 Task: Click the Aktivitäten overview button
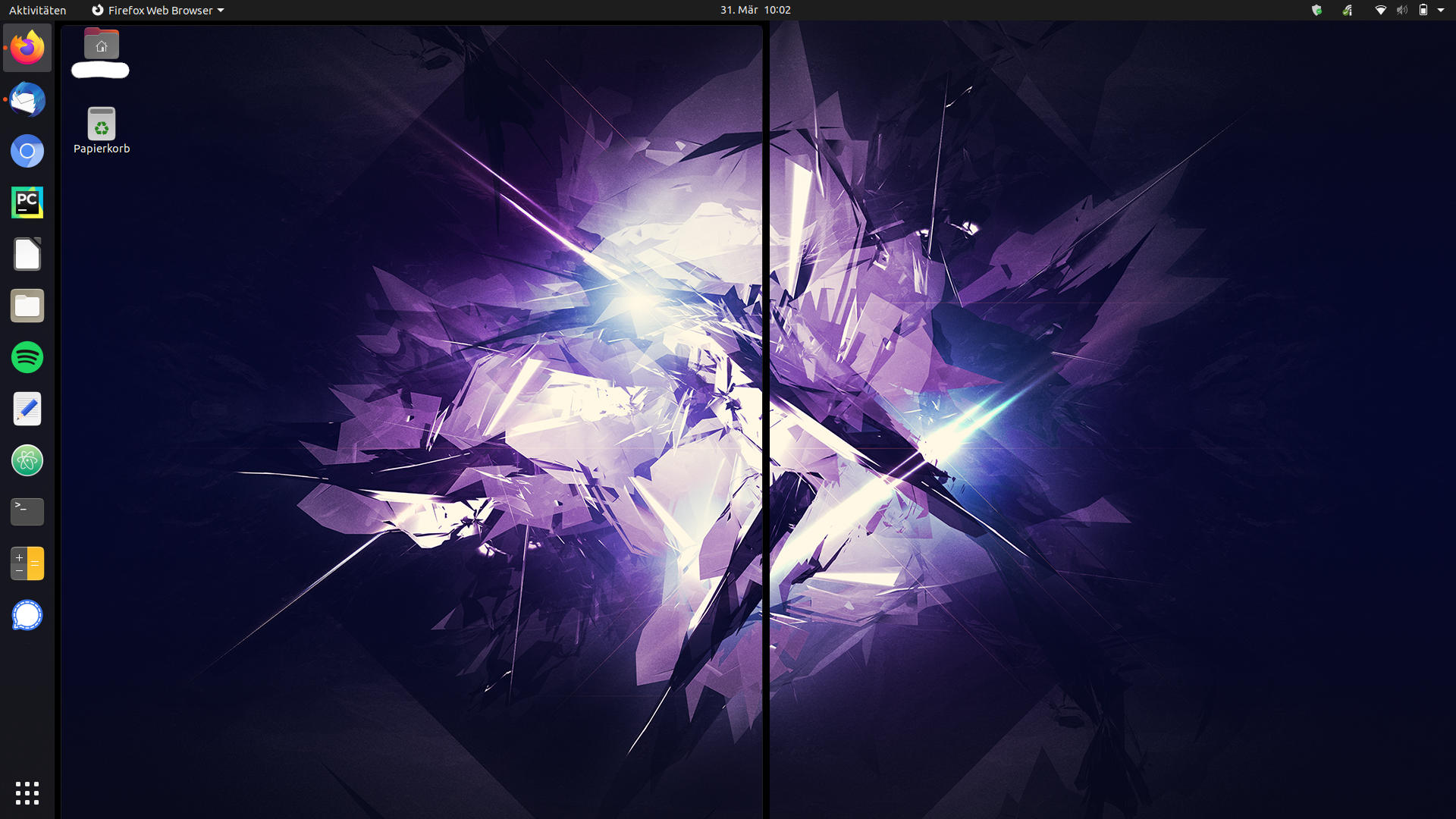(37, 10)
